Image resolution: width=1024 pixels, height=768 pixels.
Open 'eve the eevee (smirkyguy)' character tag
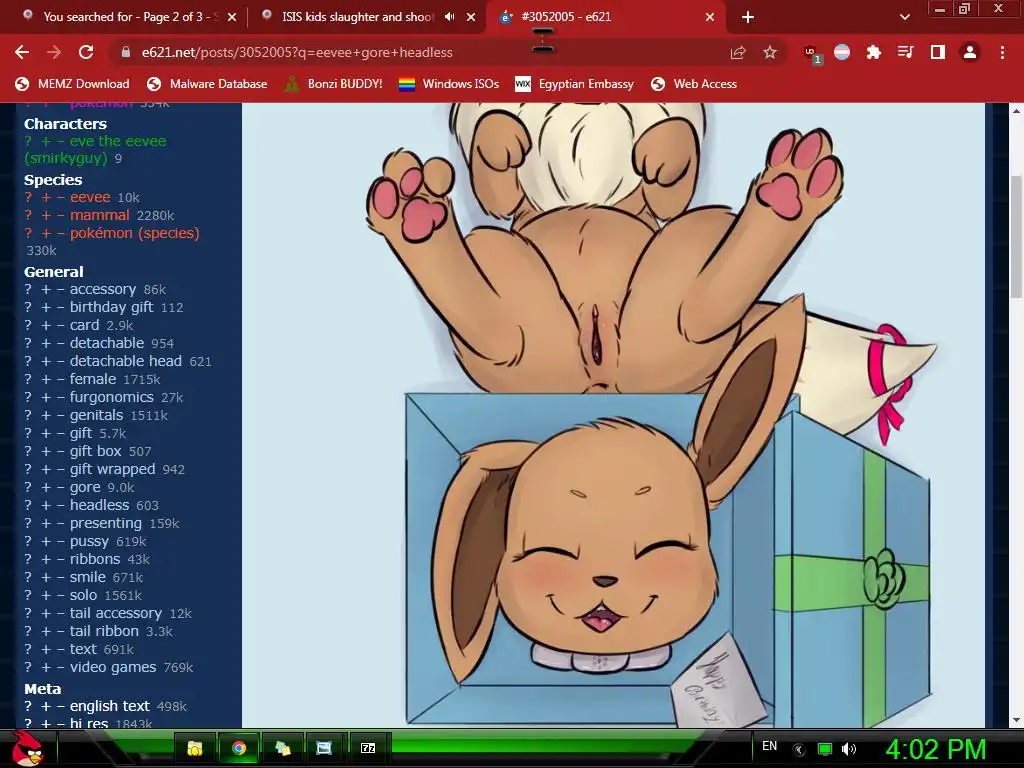(95, 150)
